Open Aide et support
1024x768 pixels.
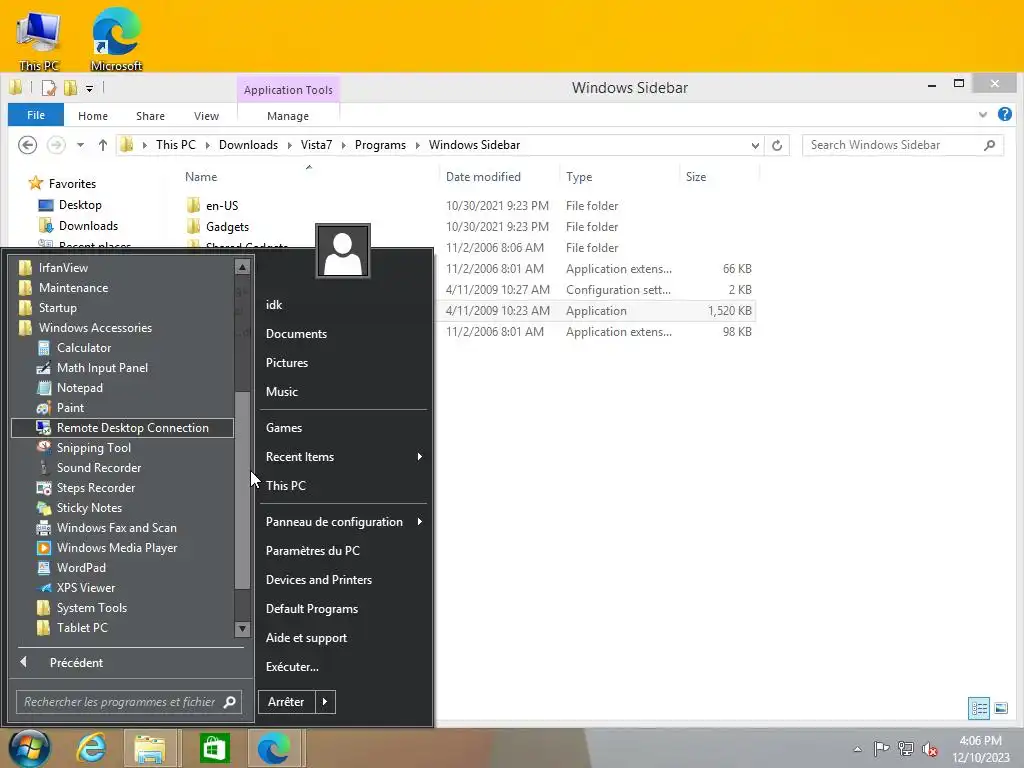[x=306, y=638]
